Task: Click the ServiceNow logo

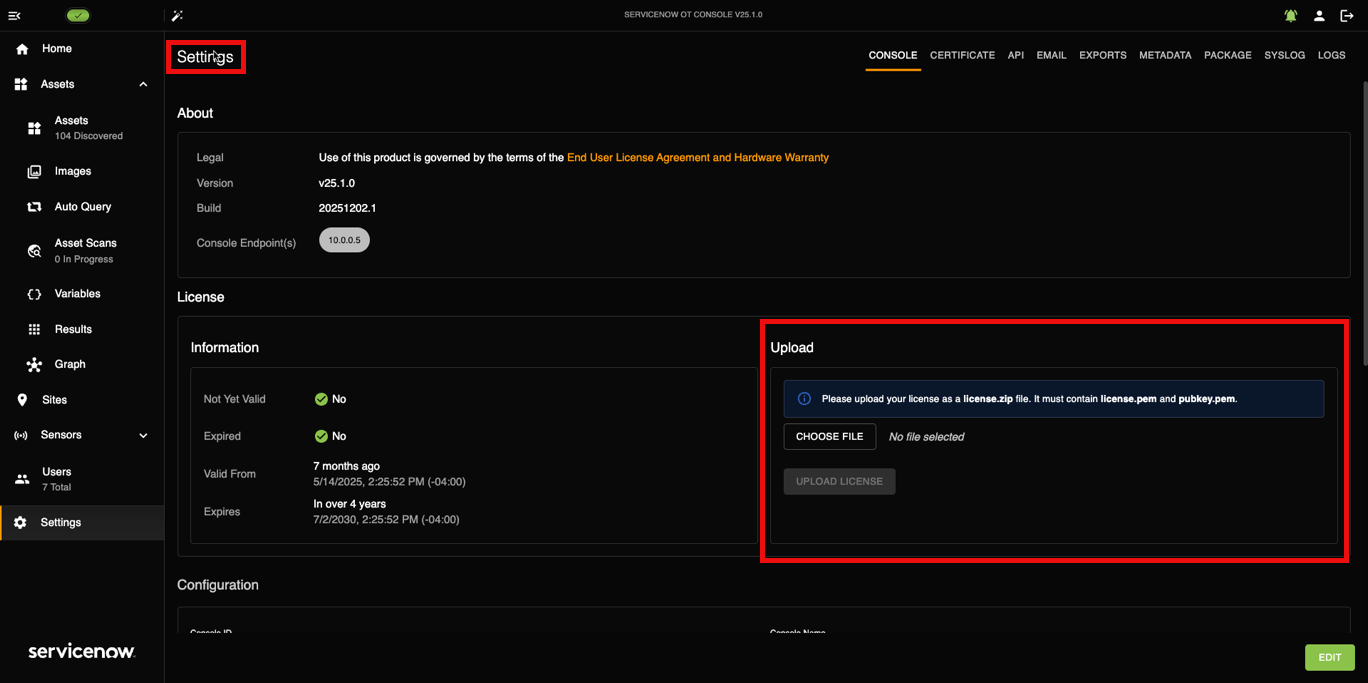Action: pyautogui.click(x=81, y=651)
